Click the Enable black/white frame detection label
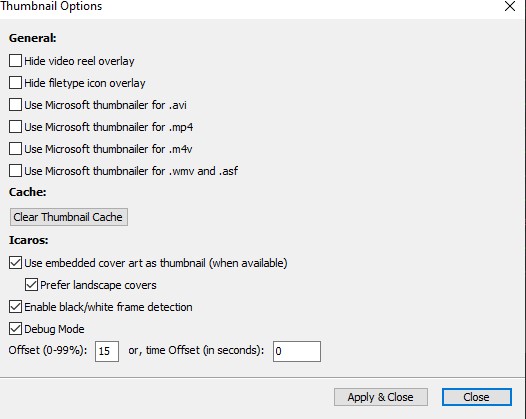 (x=108, y=307)
